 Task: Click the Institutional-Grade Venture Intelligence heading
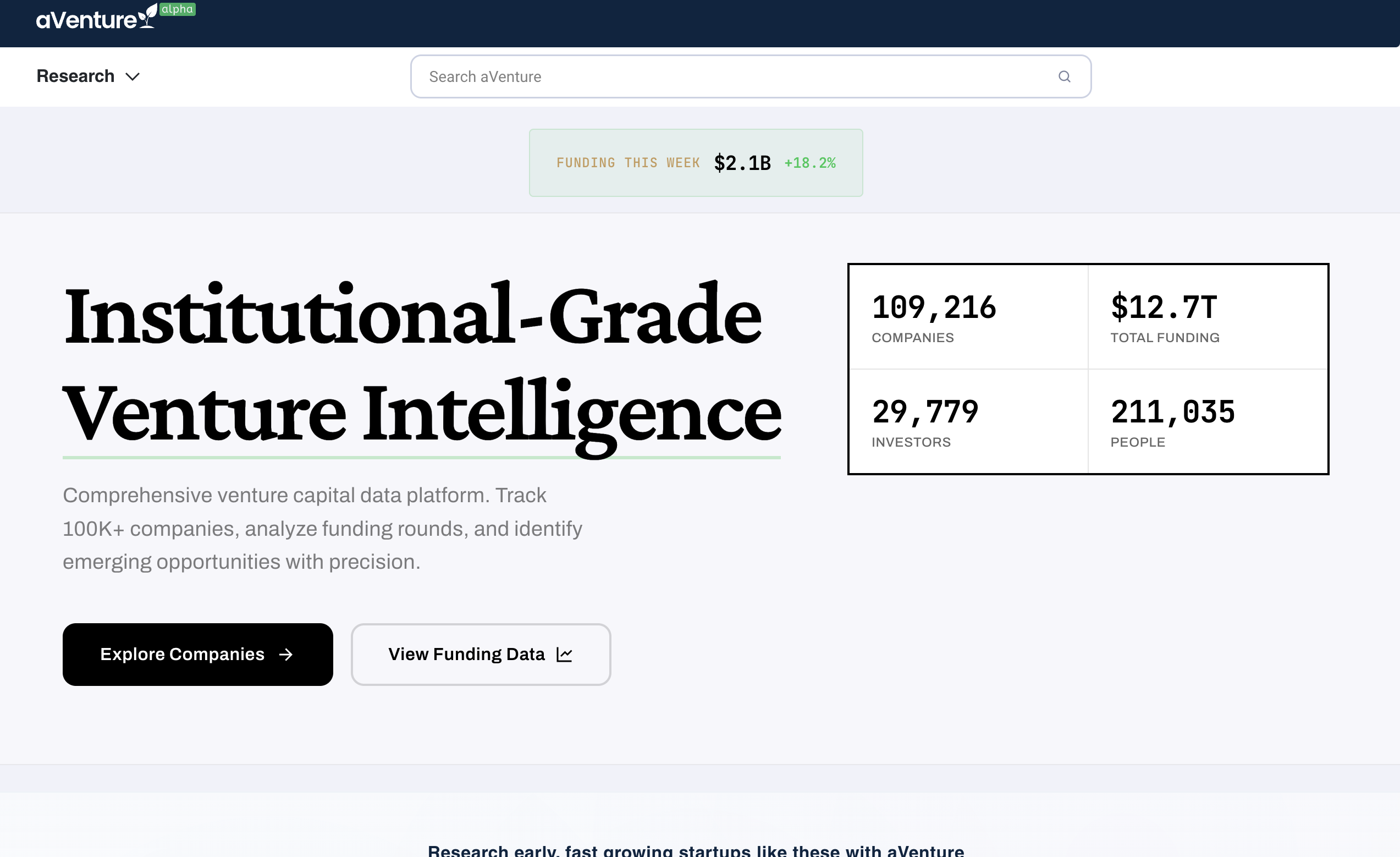[x=422, y=364]
